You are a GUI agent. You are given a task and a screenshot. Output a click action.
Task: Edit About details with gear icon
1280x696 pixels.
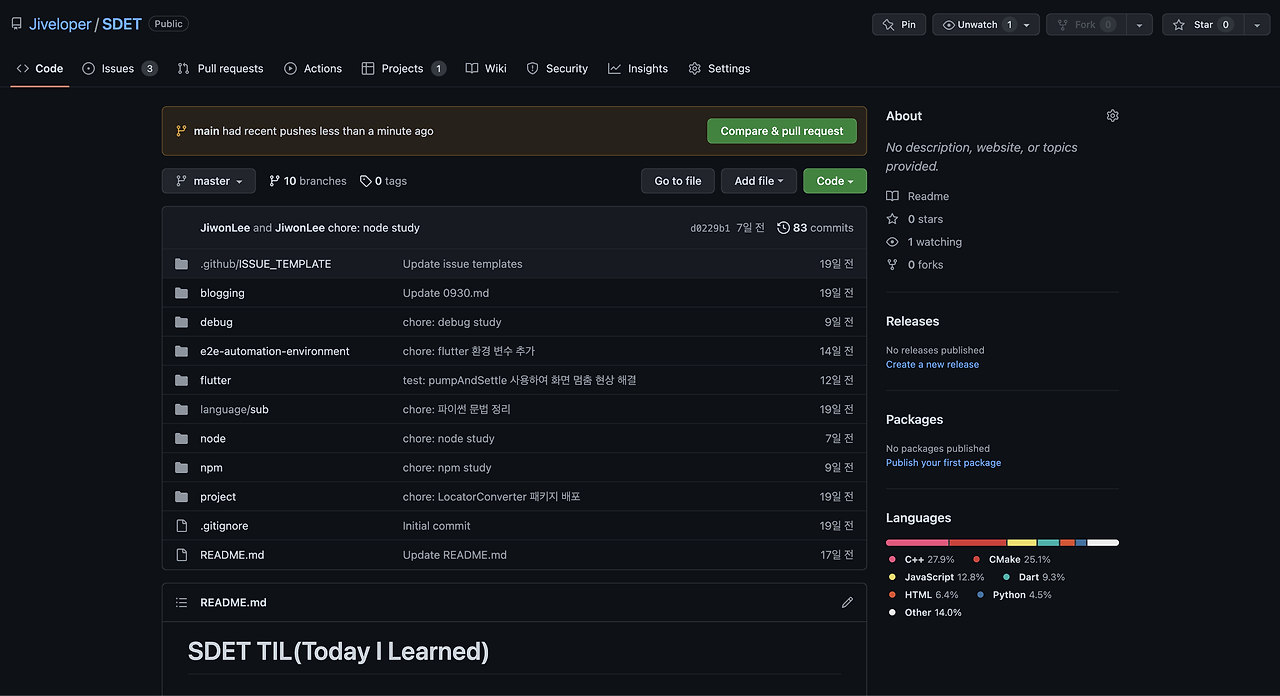(1112, 116)
